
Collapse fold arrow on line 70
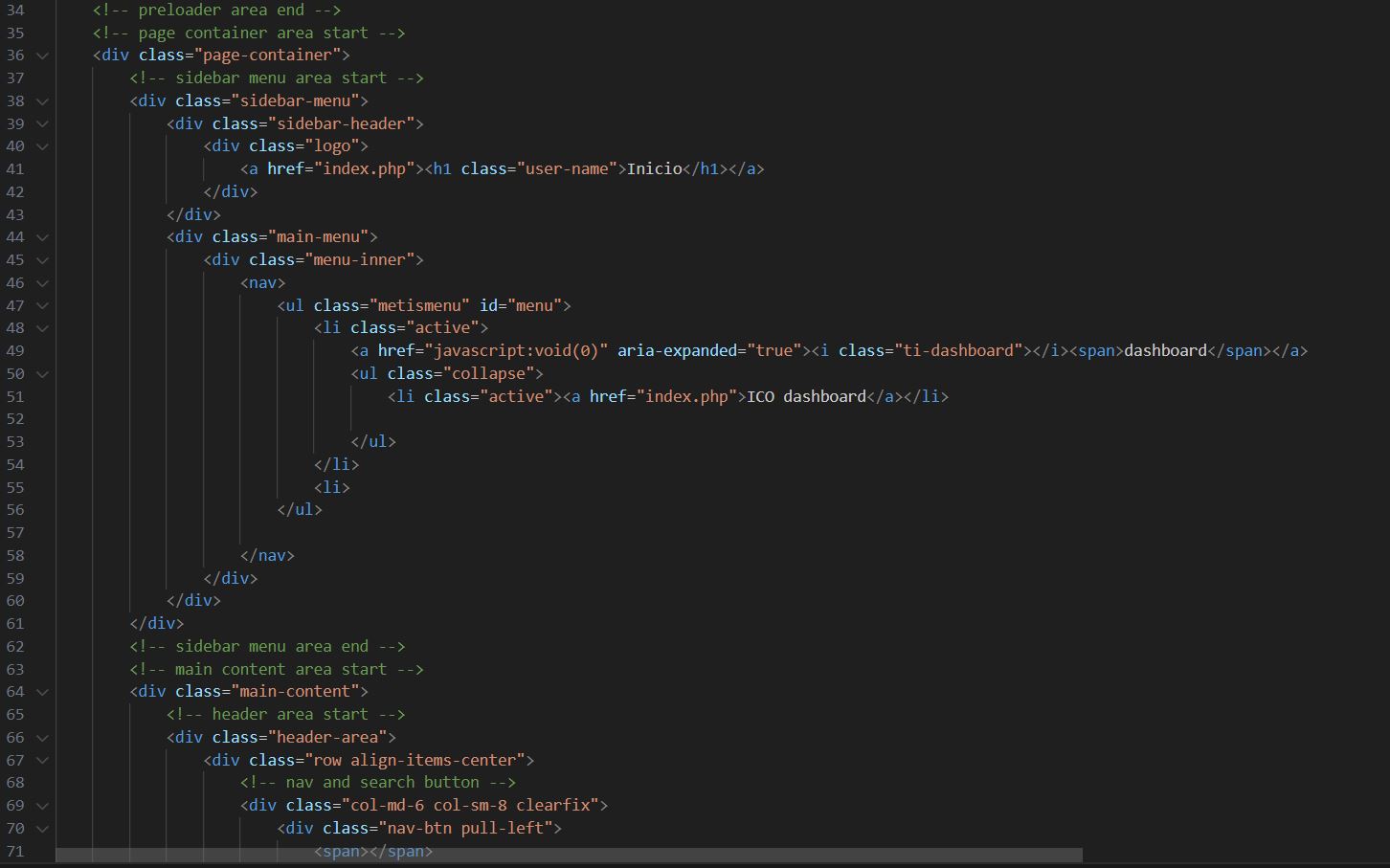(42, 829)
